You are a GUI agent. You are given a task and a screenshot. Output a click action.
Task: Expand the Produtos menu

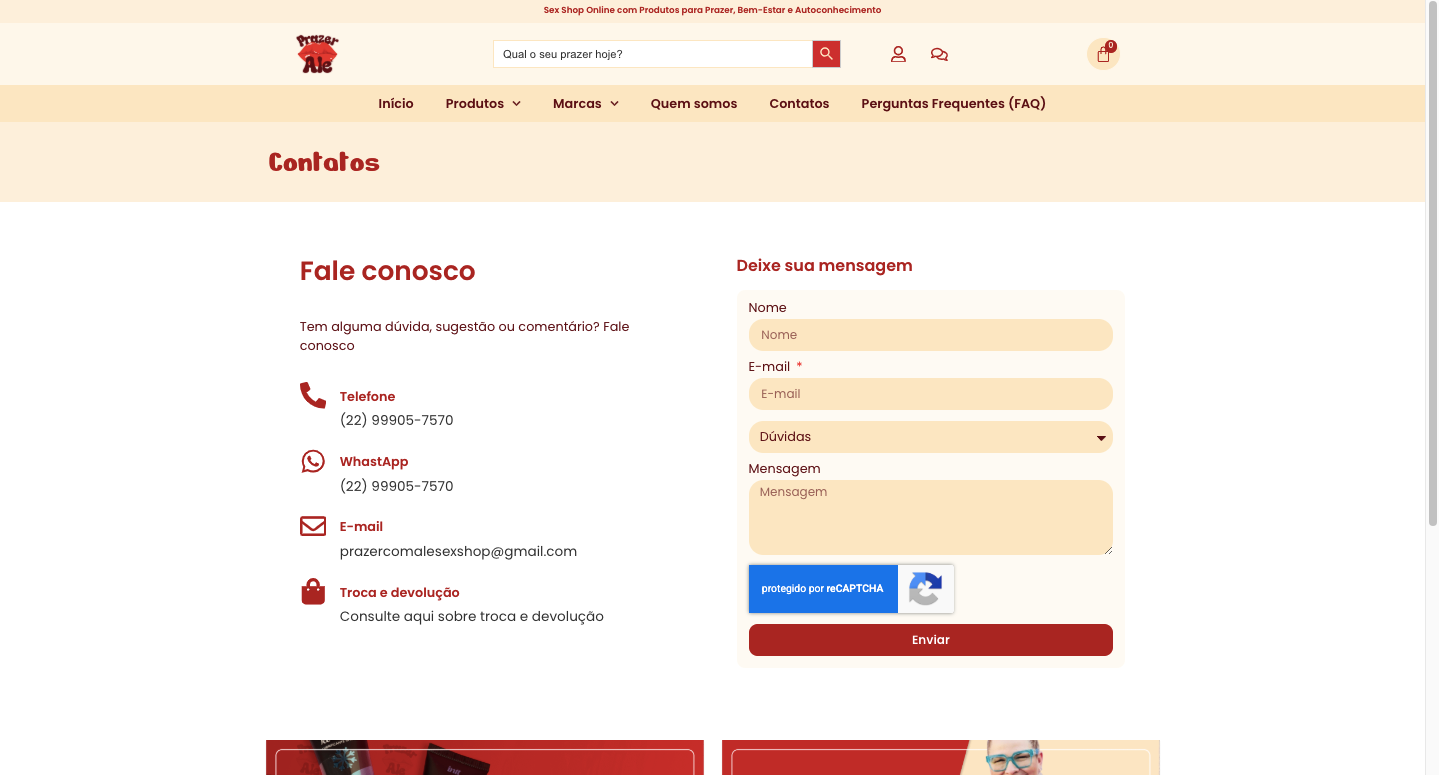[483, 103]
